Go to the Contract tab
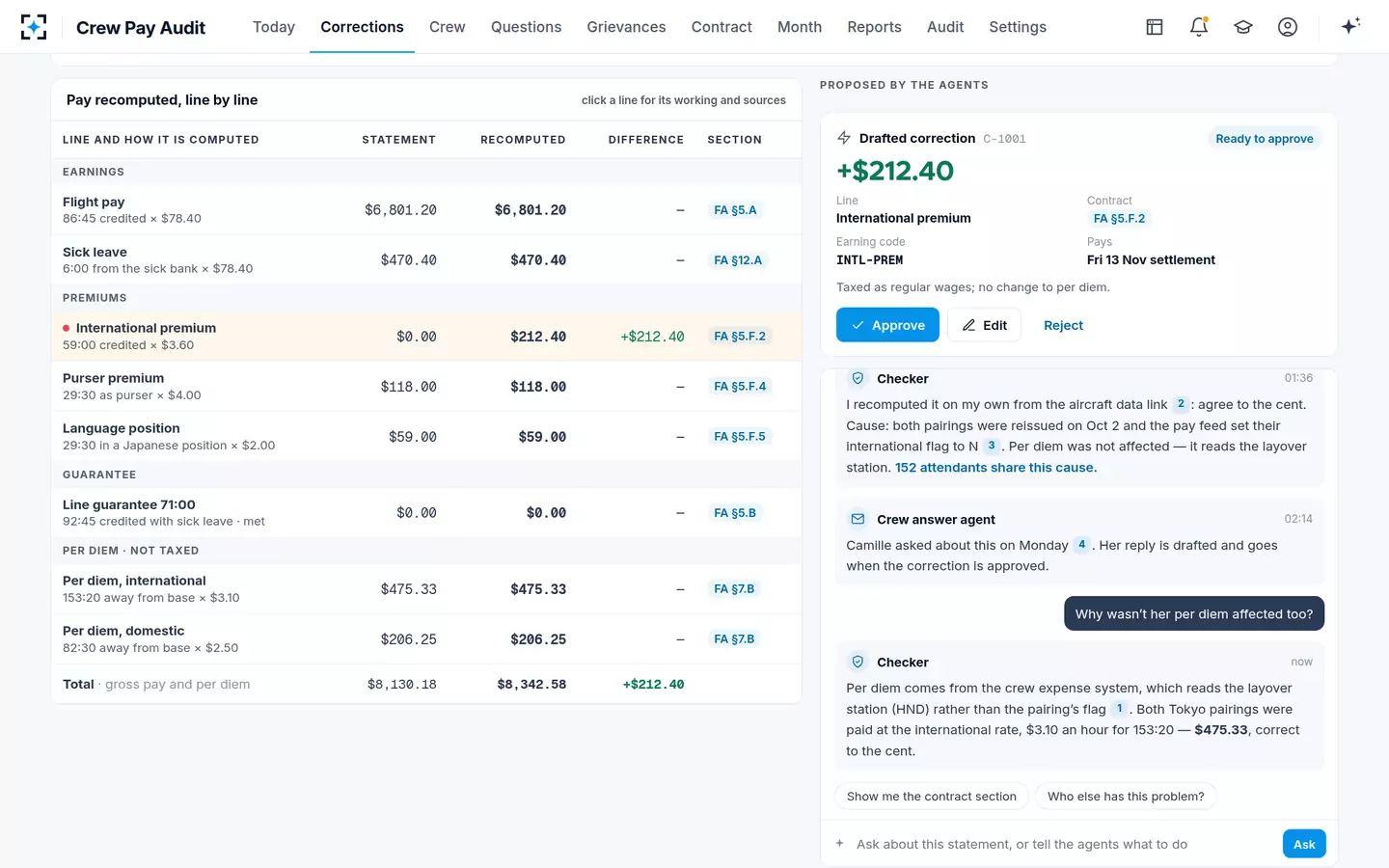The height and width of the screenshot is (868, 1389). click(722, 27)
